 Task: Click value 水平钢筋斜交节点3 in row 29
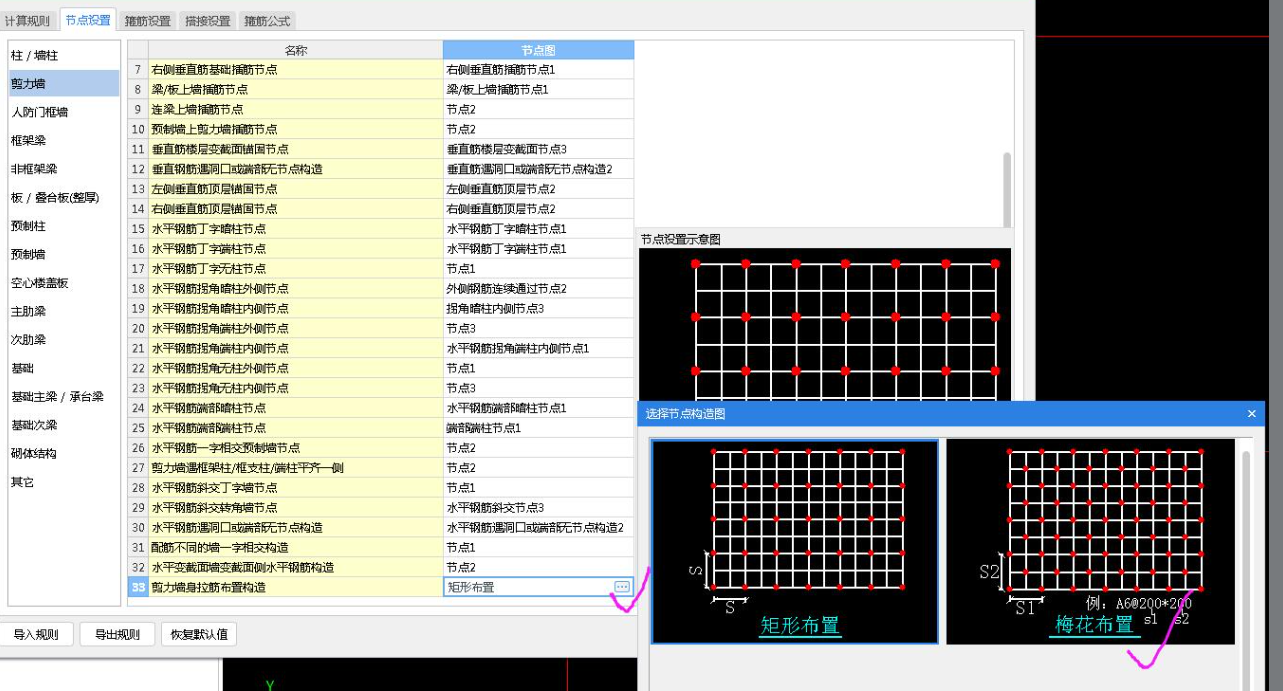coord(538,507)
